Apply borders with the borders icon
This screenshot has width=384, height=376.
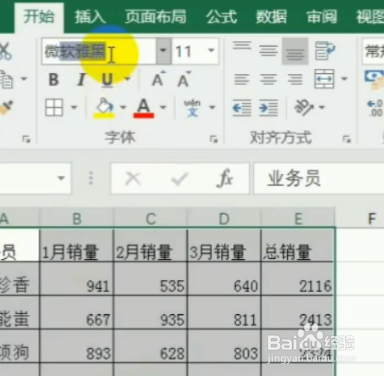[x=54, y=107]
